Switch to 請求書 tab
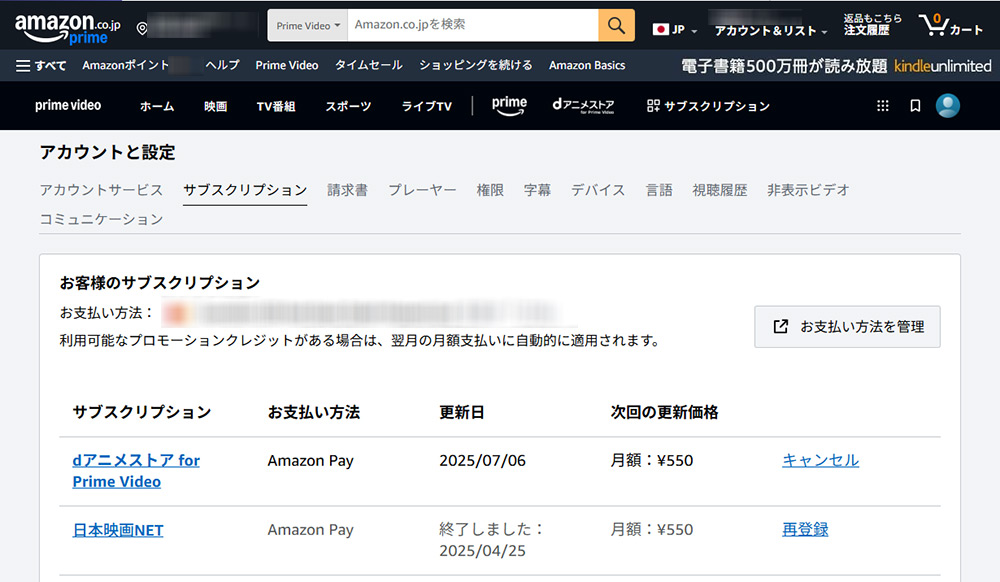The image size is (1000, 582). pos(348,190)
